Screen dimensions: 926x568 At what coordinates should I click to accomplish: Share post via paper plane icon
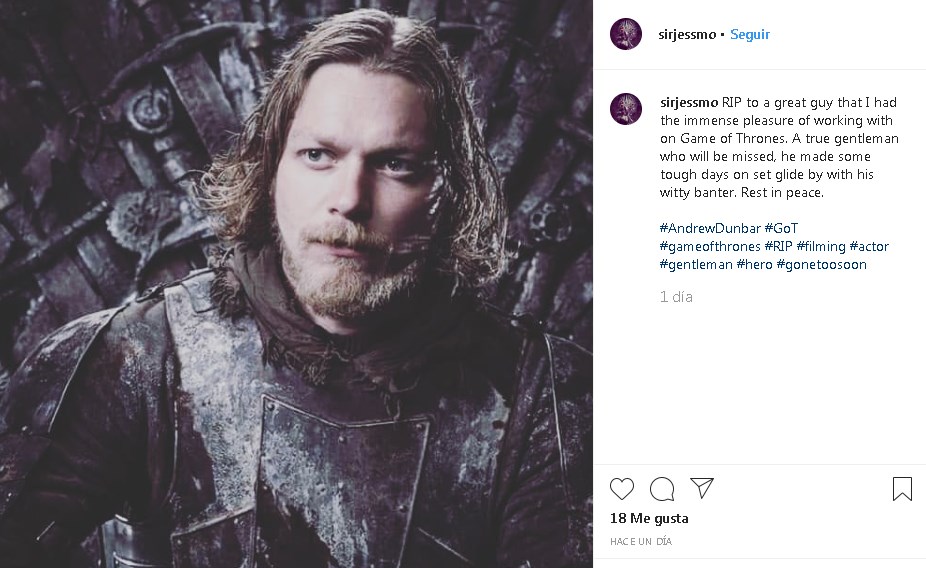pos(702,487)
